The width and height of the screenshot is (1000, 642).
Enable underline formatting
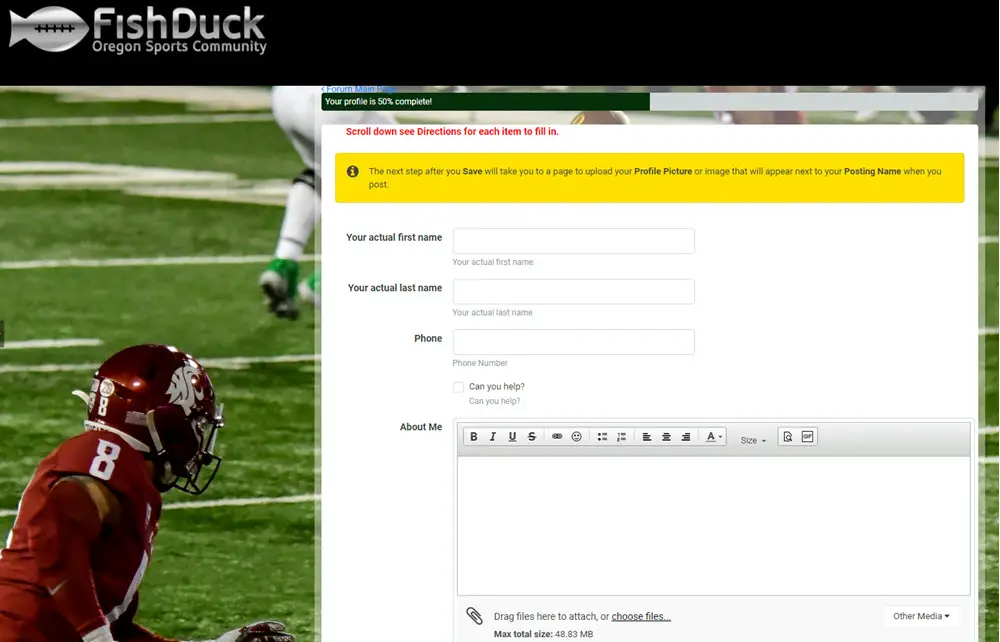tap(511, 436)
